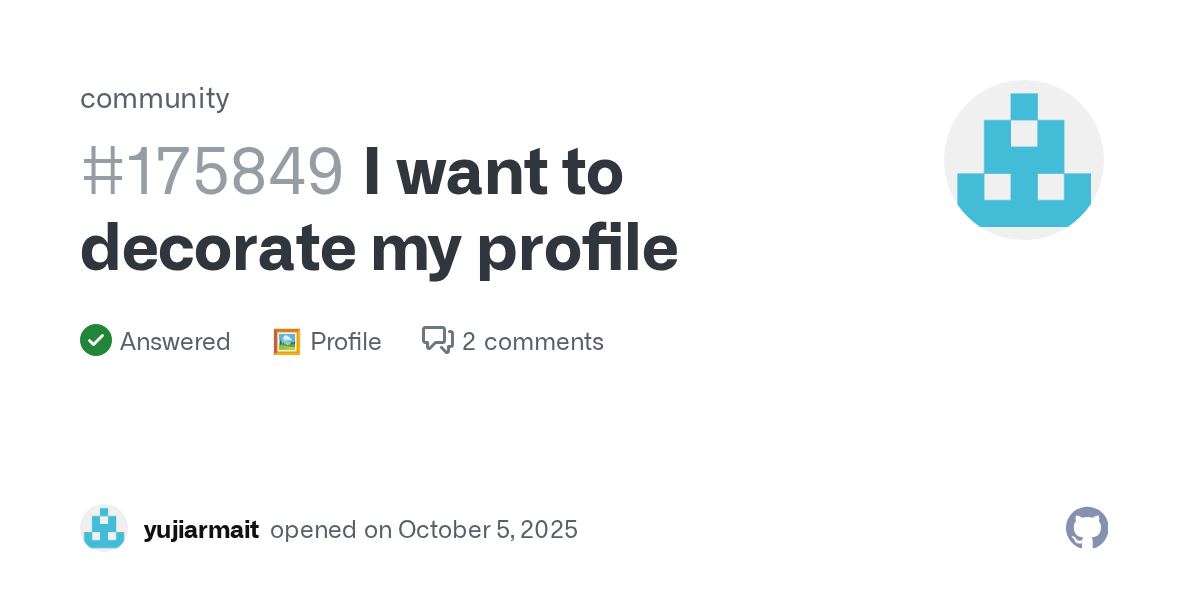Click the small yujiarmait avatar beside username

[104, 529]
